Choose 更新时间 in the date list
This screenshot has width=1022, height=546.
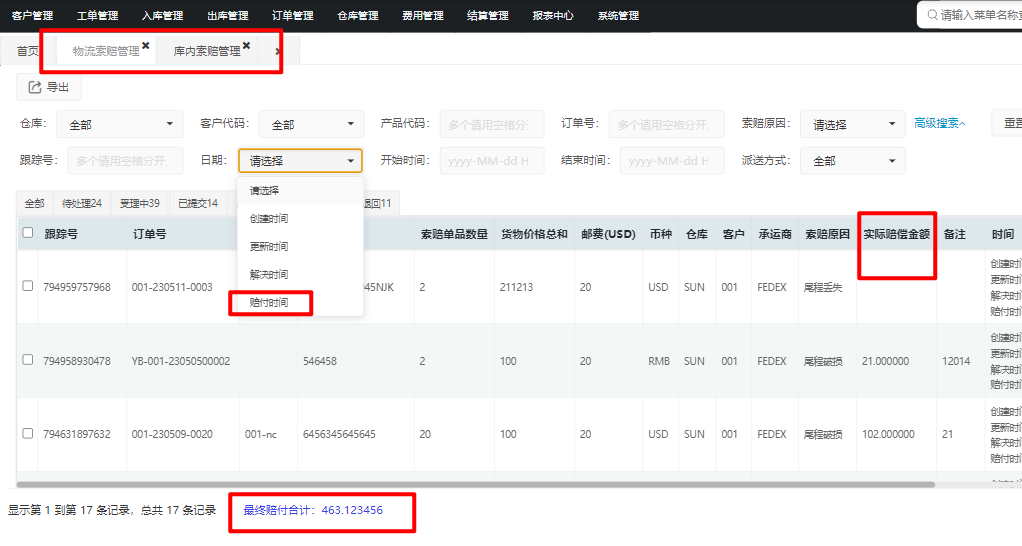(300, 246)
